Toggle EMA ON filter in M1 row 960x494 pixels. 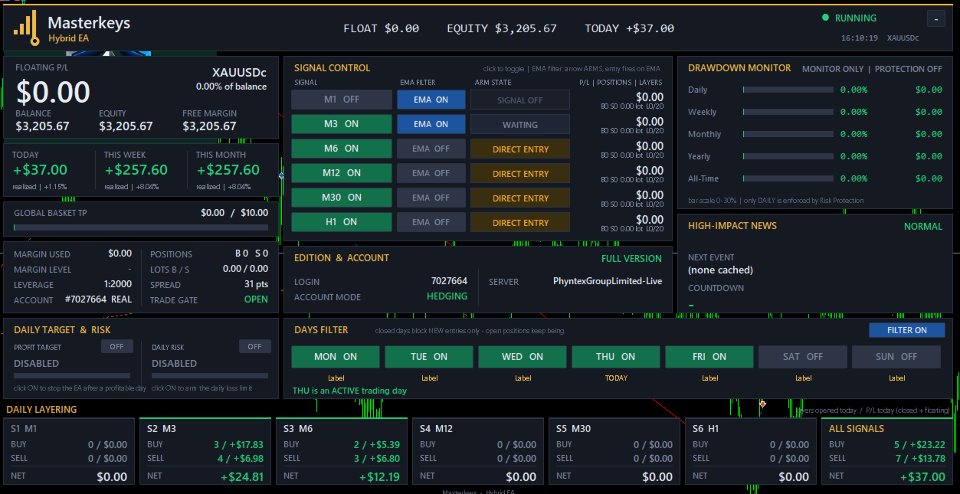tap(431, 100)
